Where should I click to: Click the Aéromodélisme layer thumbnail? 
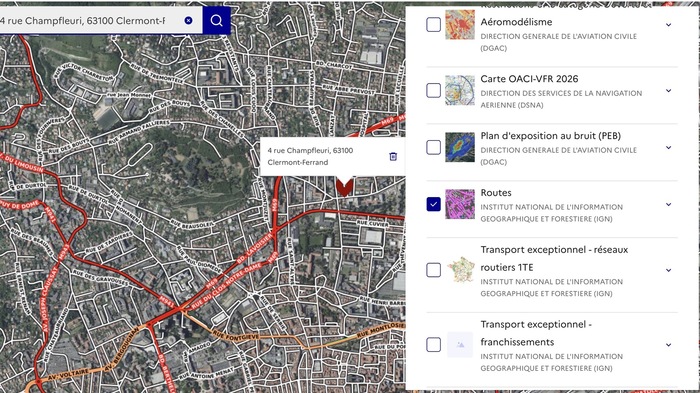click(x=460, y=25)
